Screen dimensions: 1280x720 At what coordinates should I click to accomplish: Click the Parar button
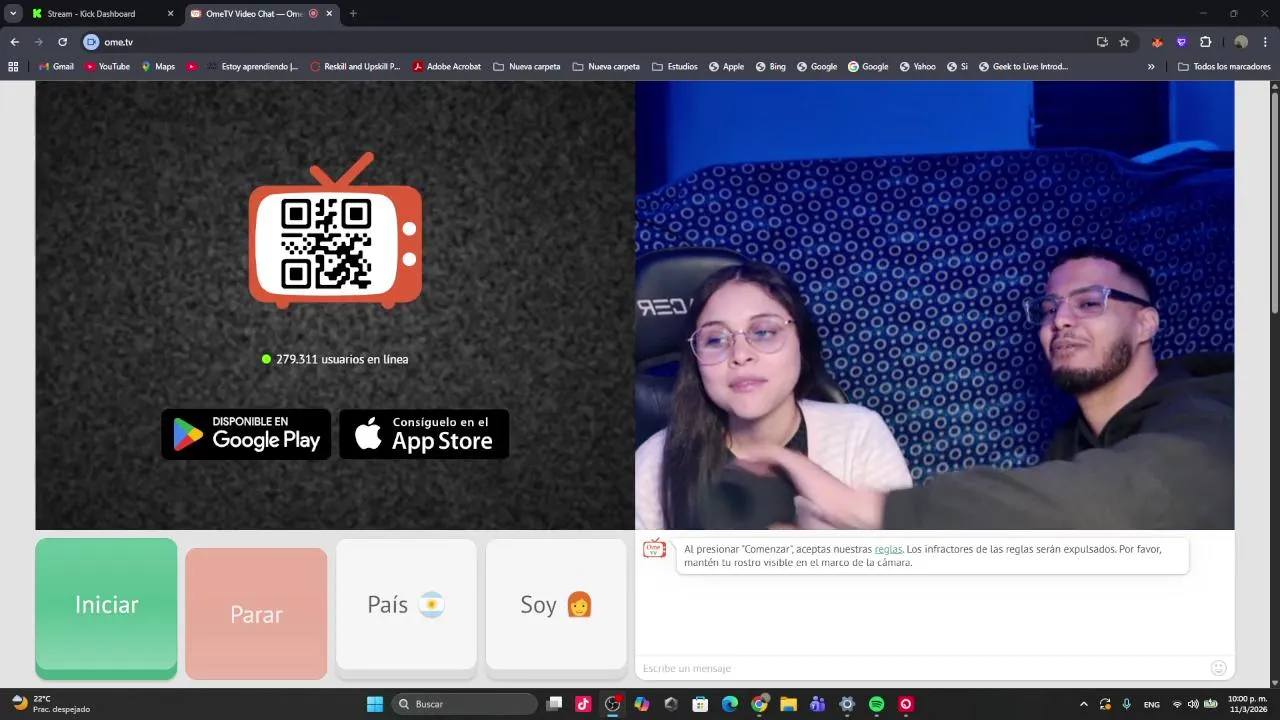pos(256,614)
